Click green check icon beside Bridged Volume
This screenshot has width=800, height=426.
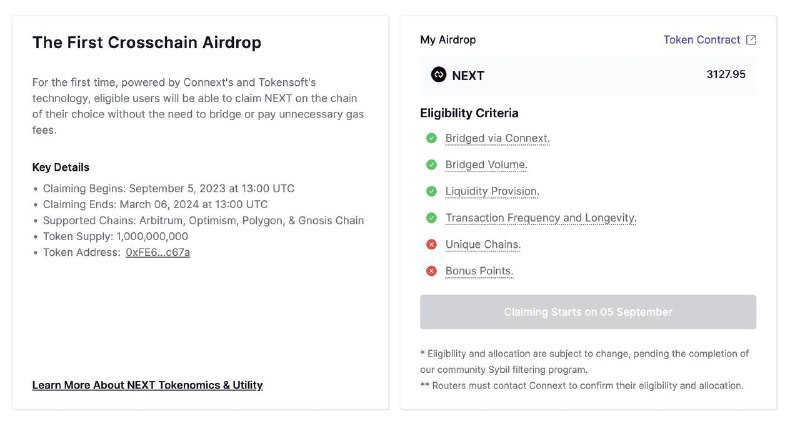click(432, 164)
